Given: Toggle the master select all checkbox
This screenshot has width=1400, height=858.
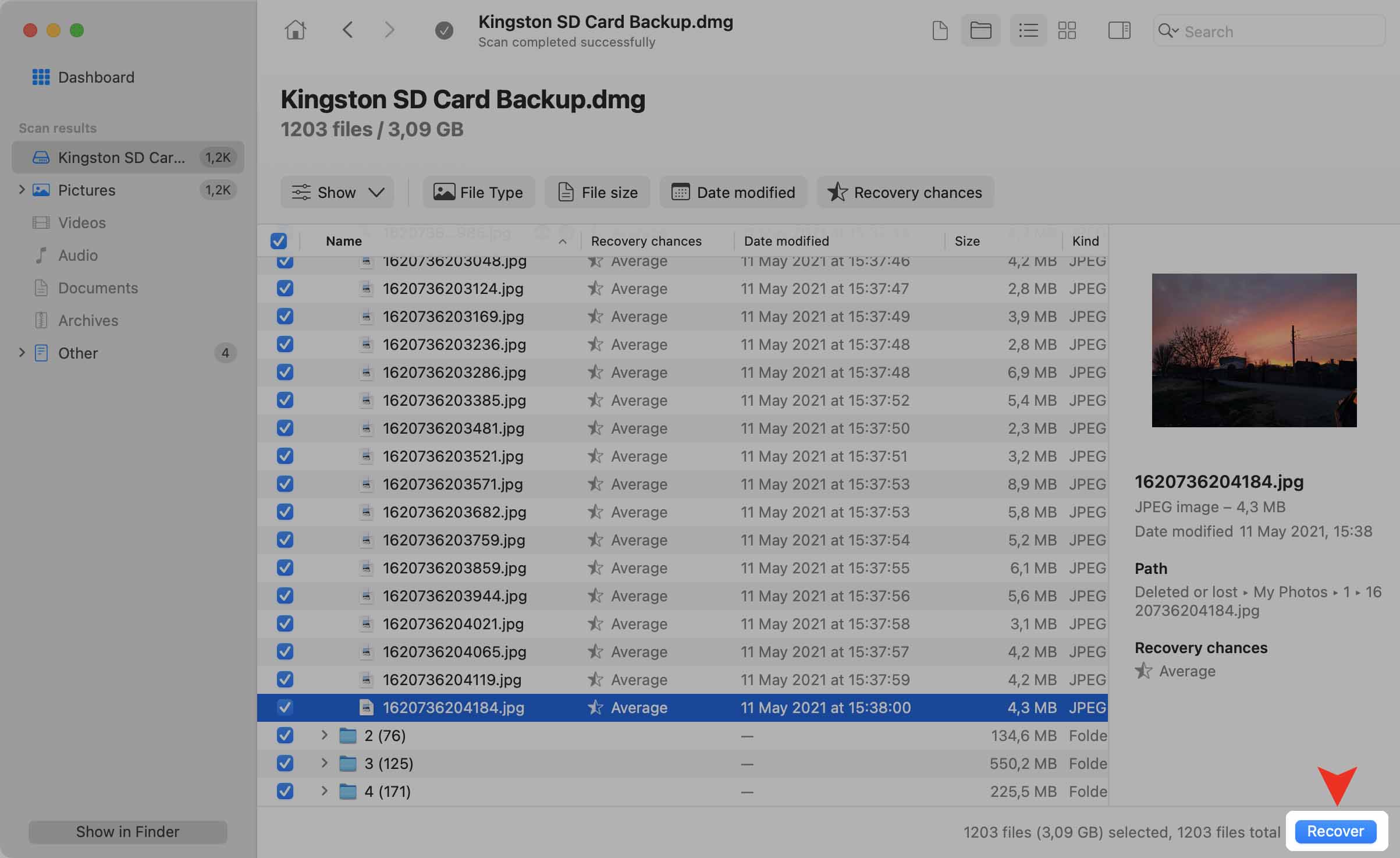Looking at the screenshot, I should pos(278,241).
